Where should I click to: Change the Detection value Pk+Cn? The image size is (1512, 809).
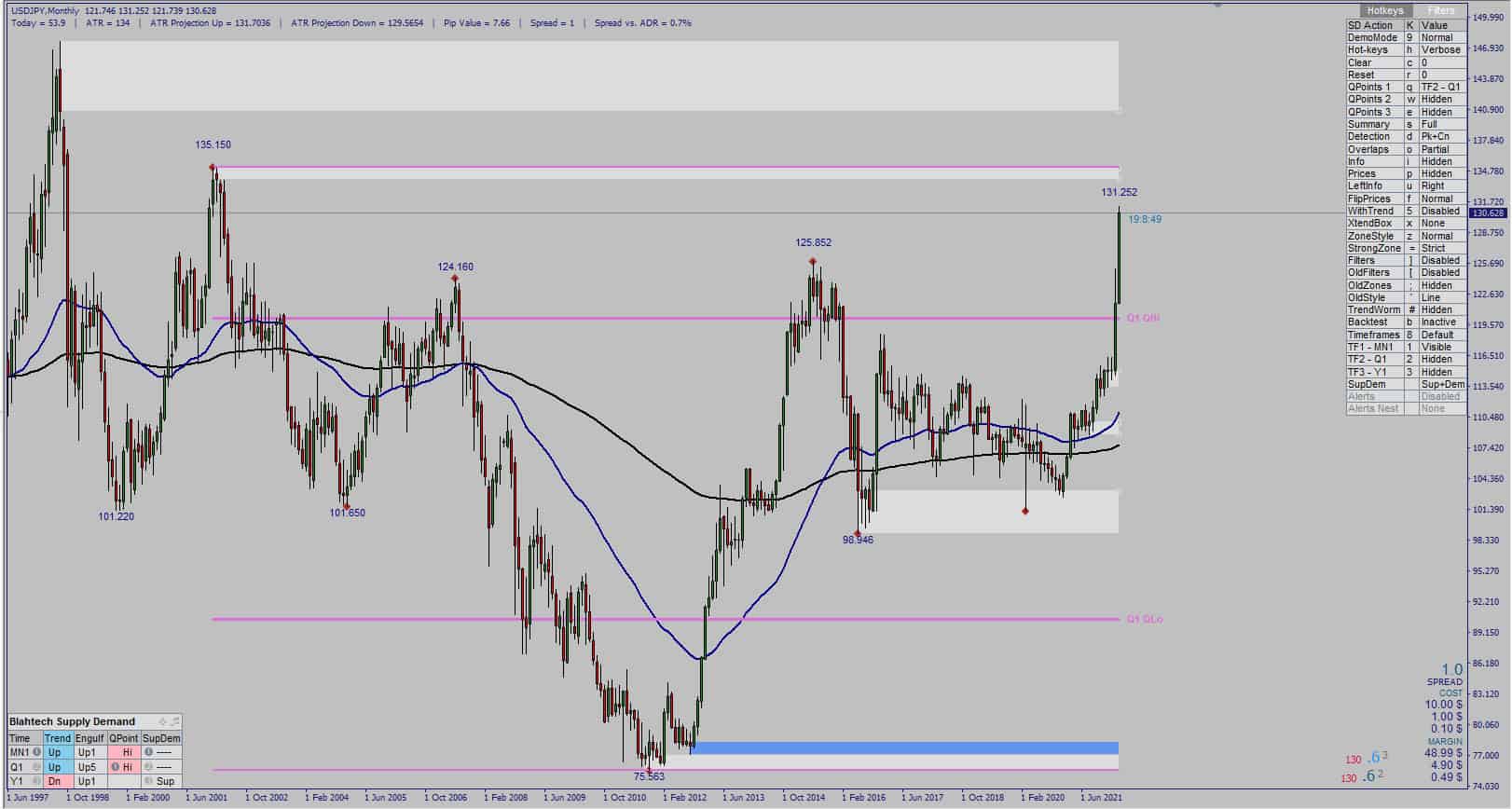click(x=1441, y=136)
